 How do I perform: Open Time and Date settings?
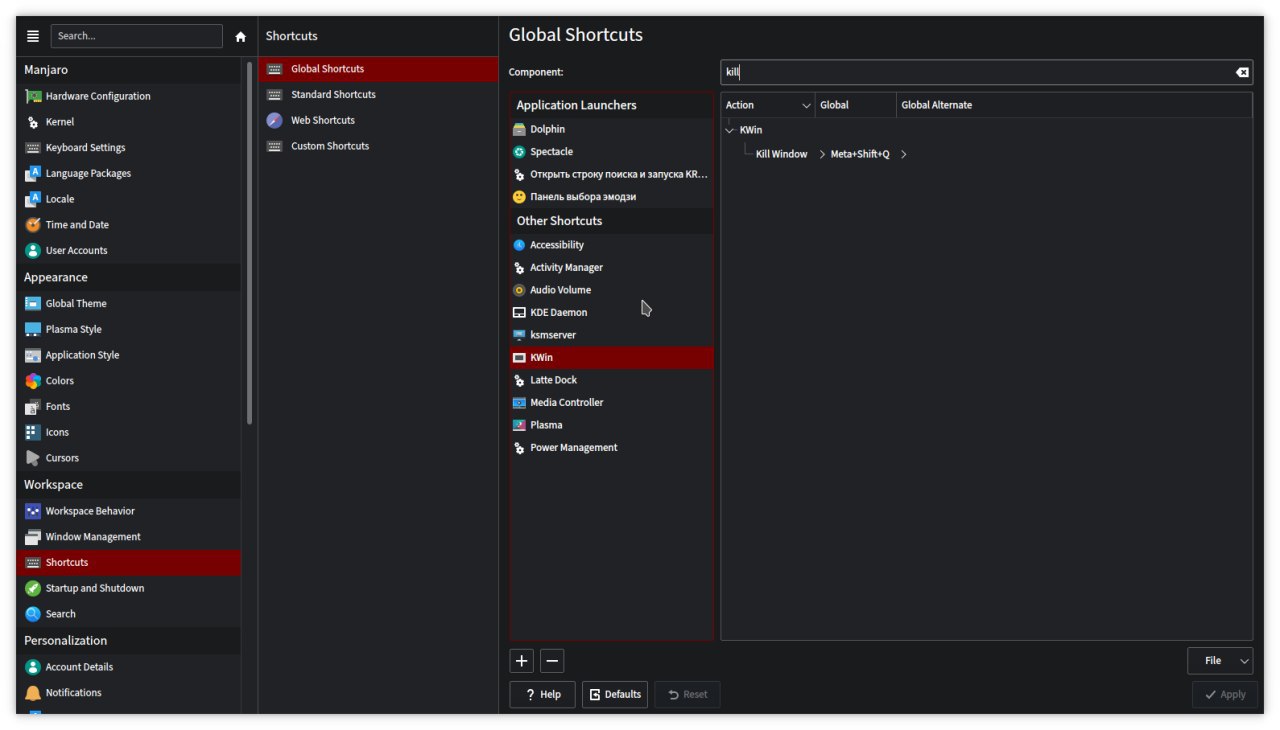[x=128, y=225]
